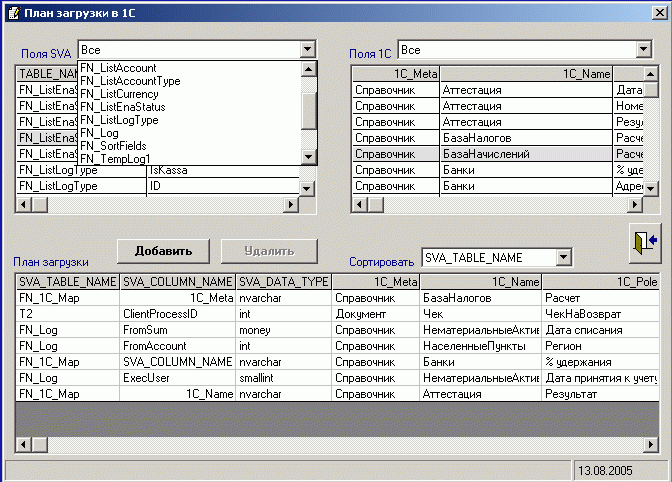Click SVA fields grid scroll right arrow

coord(291,205)
